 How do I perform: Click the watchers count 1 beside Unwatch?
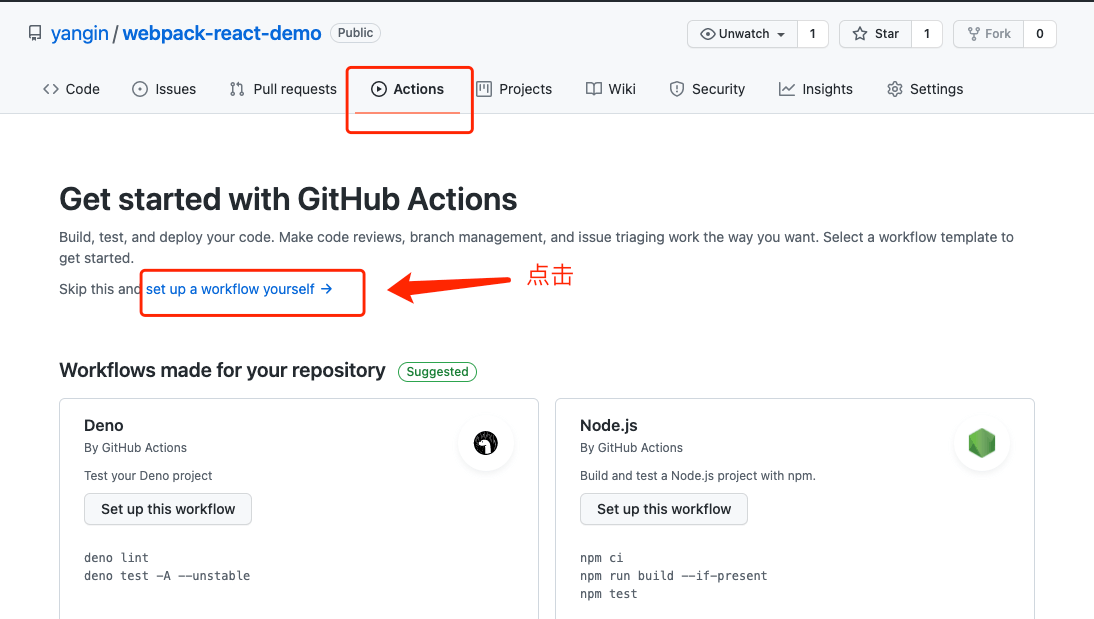click(812, 34)
